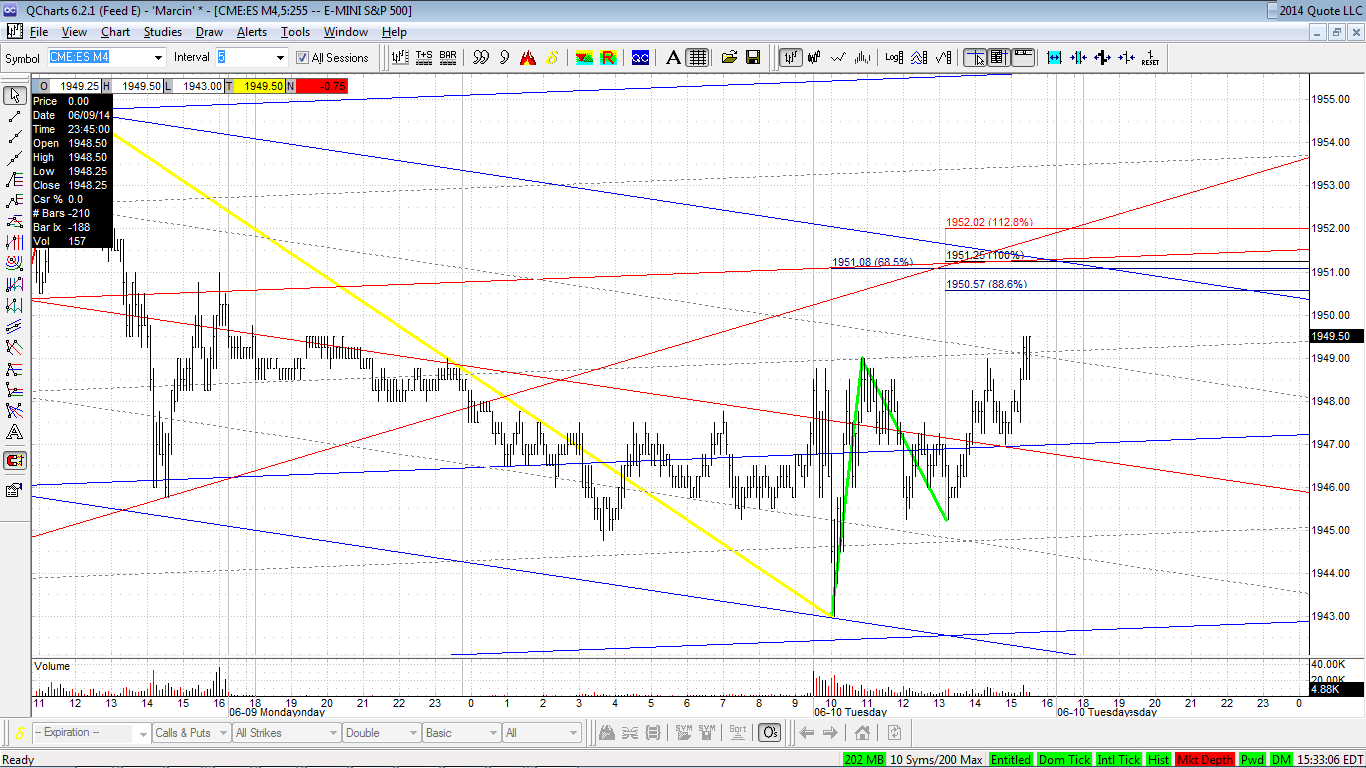
Task: Click the RESET zoom icon
Action: point(1150,57)
